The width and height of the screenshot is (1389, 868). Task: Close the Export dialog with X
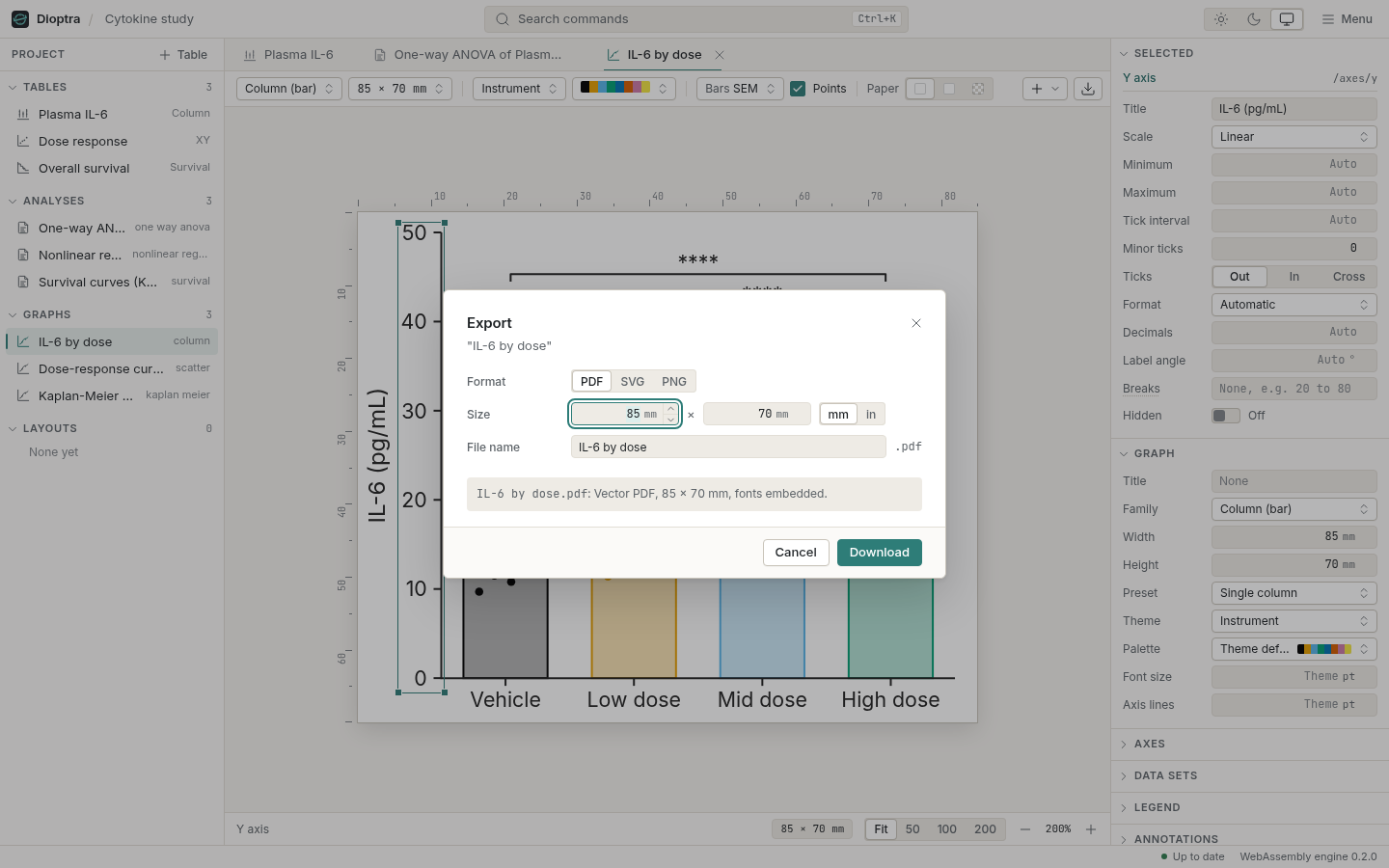[x=916, y=323]
